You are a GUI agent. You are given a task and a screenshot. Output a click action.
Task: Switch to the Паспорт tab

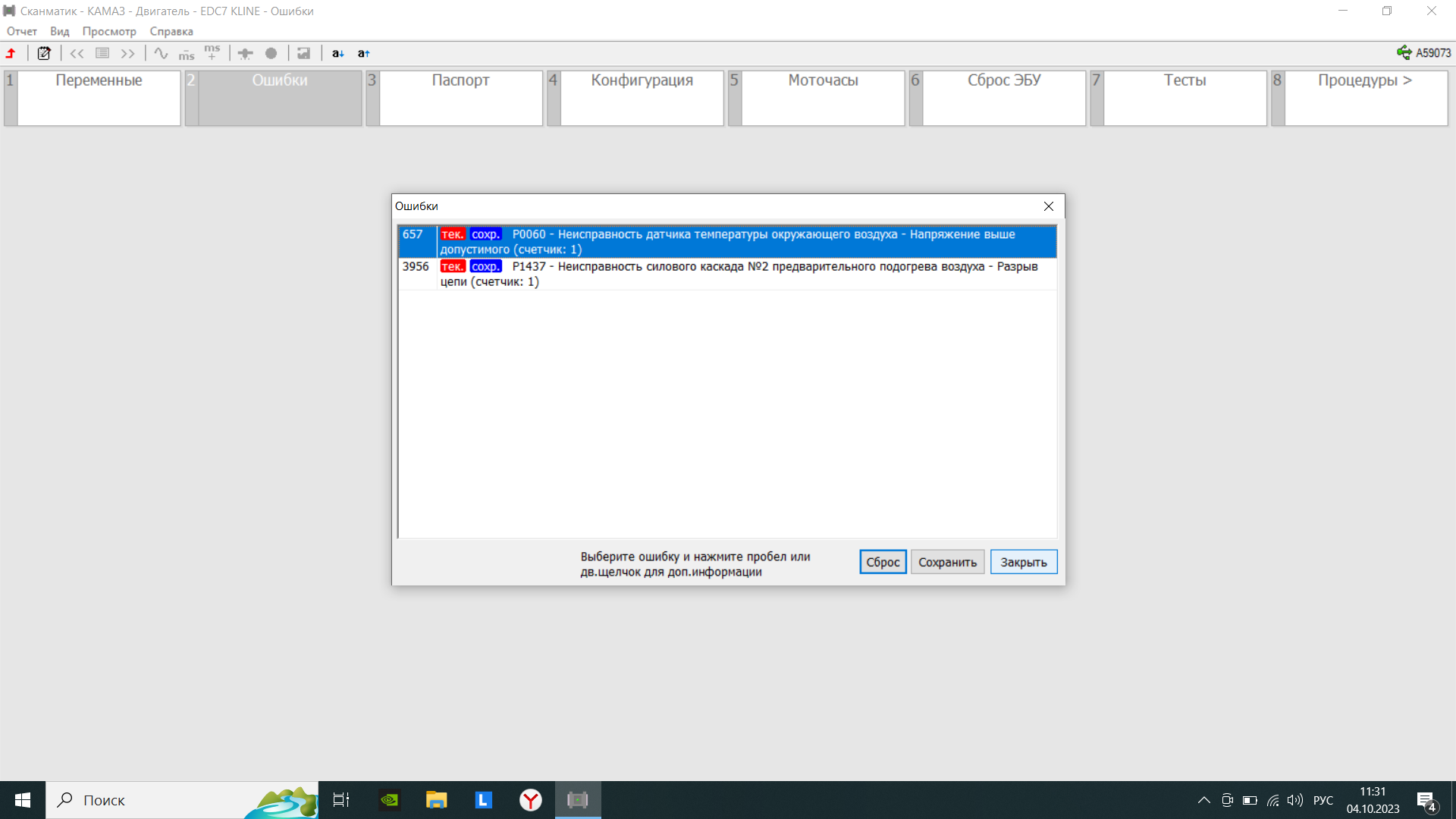click(460, 97)
